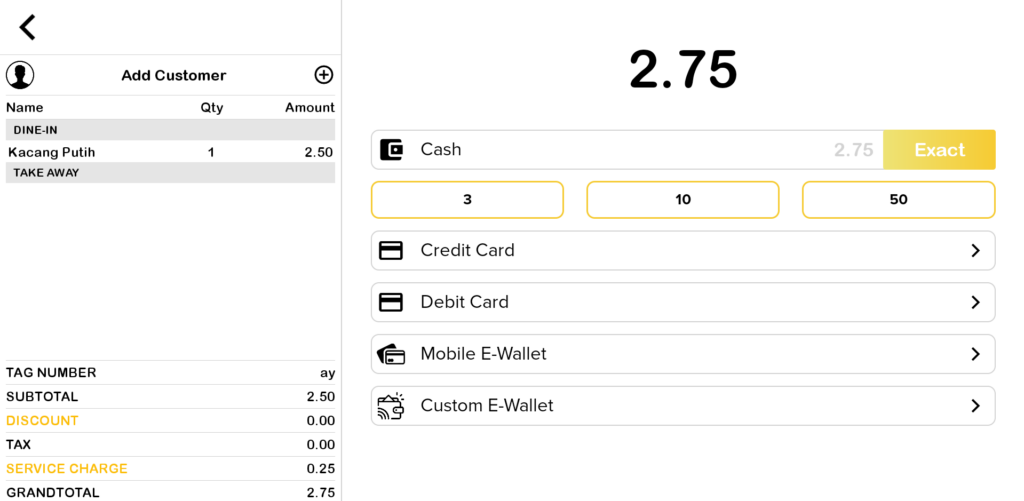1024x501 pixels.
Task: Click the Custom E-Wallet icon
Action: 391,406
